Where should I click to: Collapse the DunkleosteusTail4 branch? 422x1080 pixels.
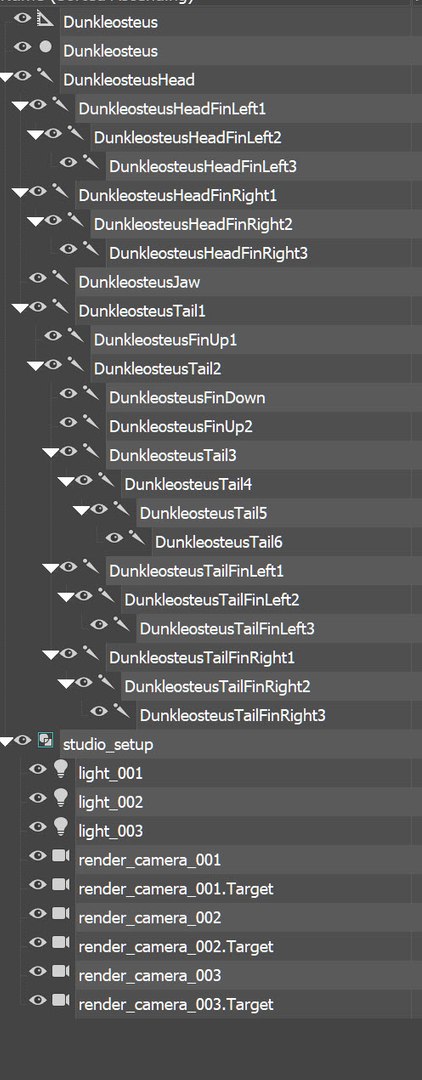coord(65,482)
